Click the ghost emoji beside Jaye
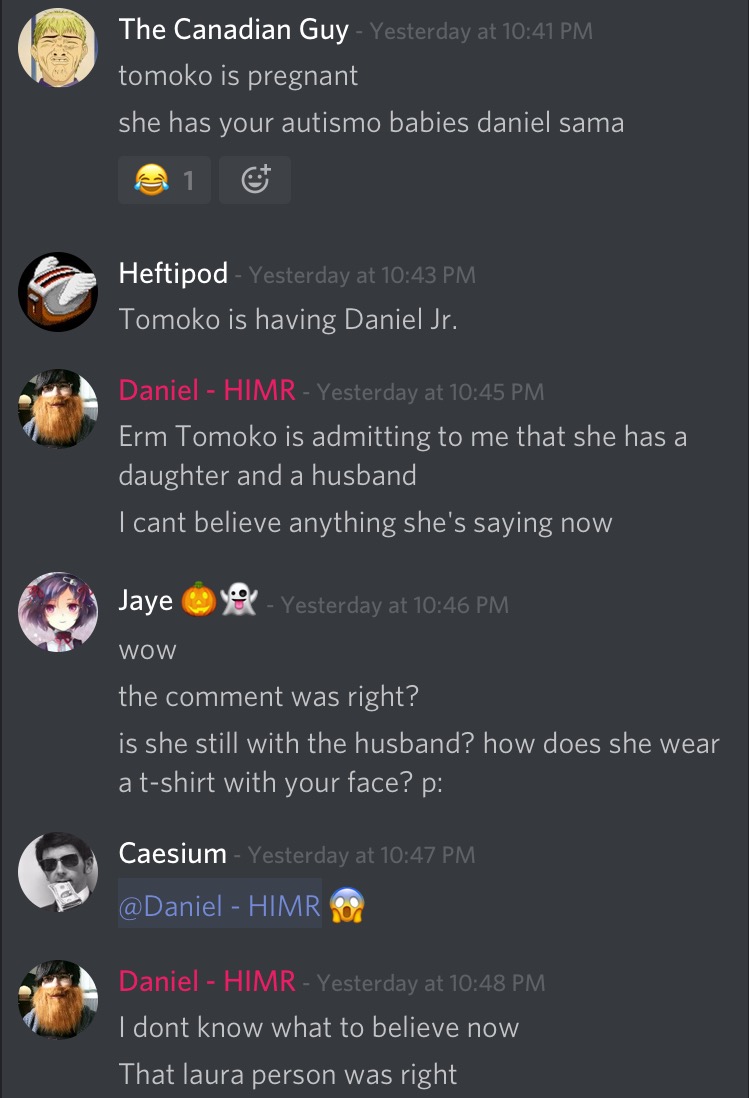This screenshot has height=1098, width=749. (239, 600)
